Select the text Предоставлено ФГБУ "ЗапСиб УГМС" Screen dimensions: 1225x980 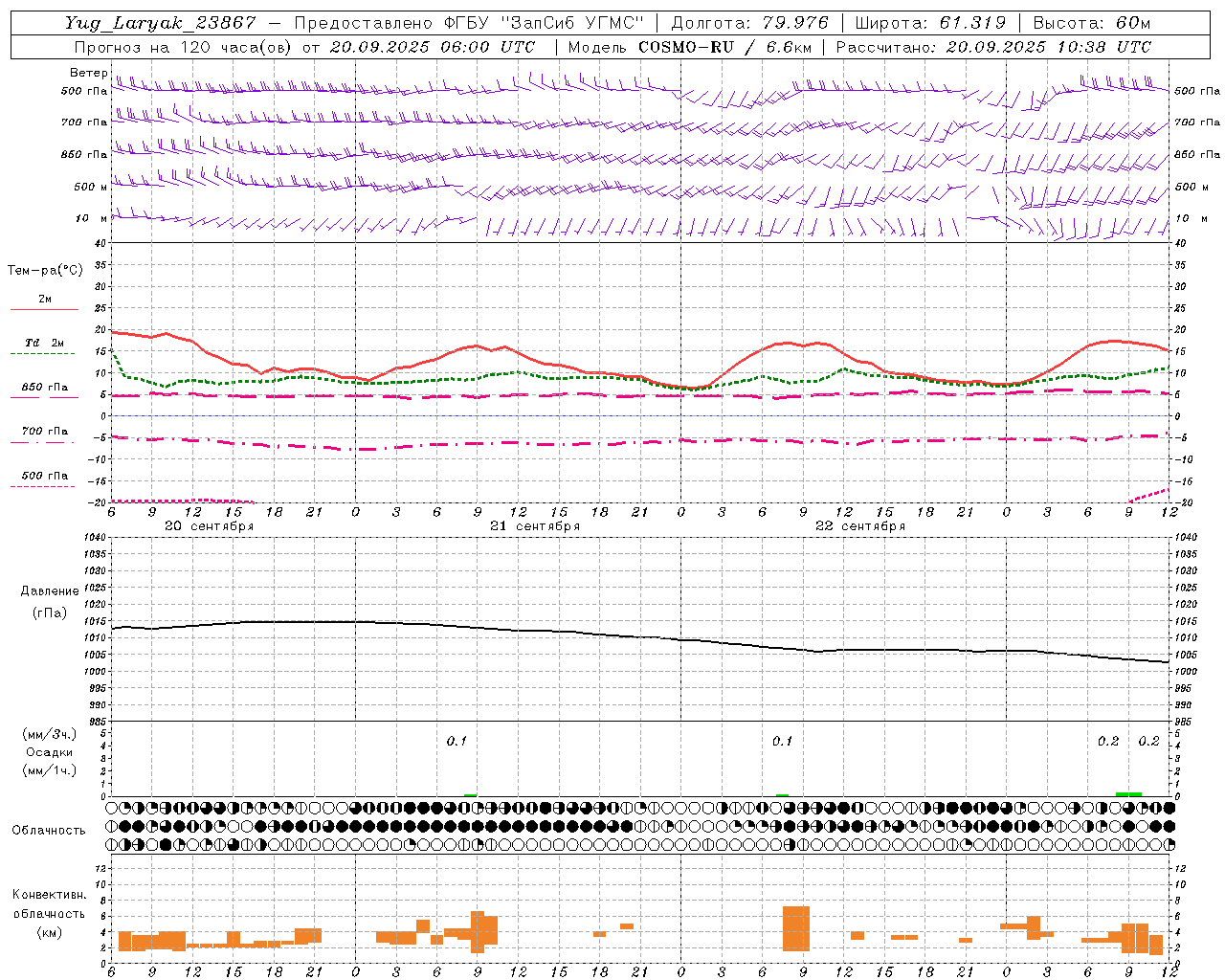[469, 23]
